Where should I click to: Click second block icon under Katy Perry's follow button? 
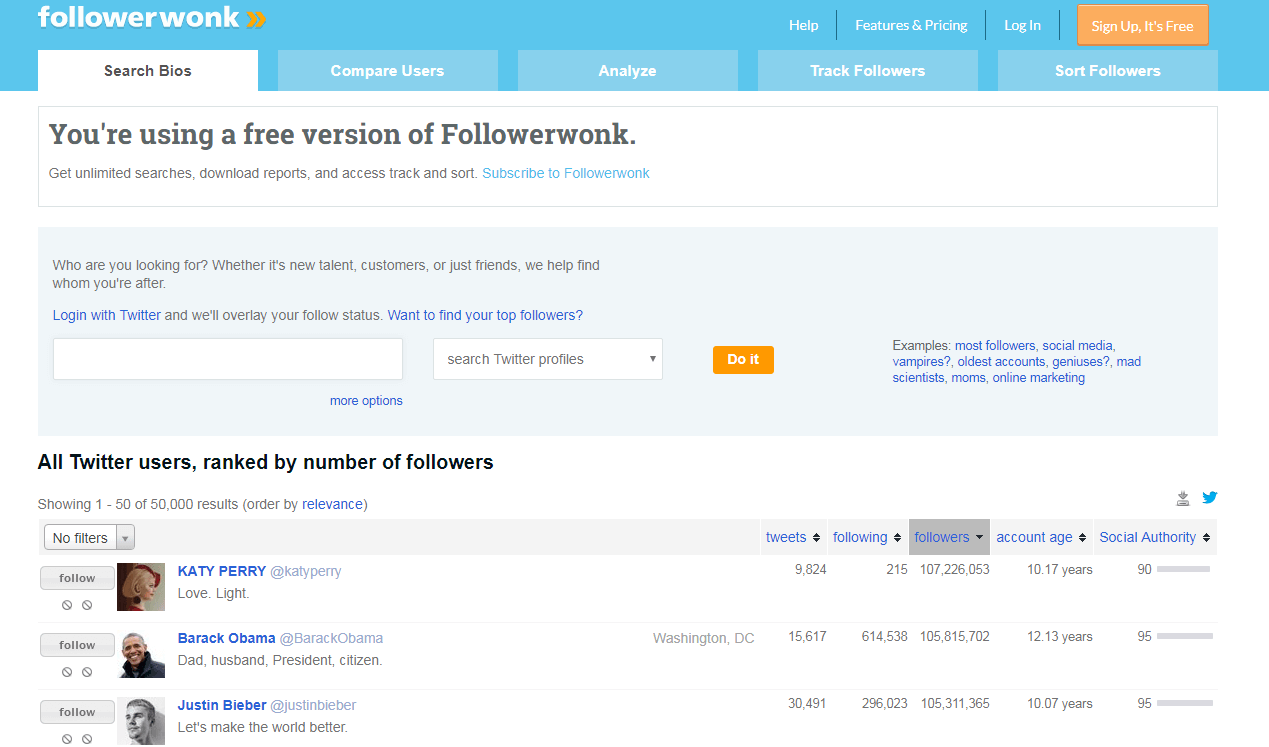(x=87, y=605)
